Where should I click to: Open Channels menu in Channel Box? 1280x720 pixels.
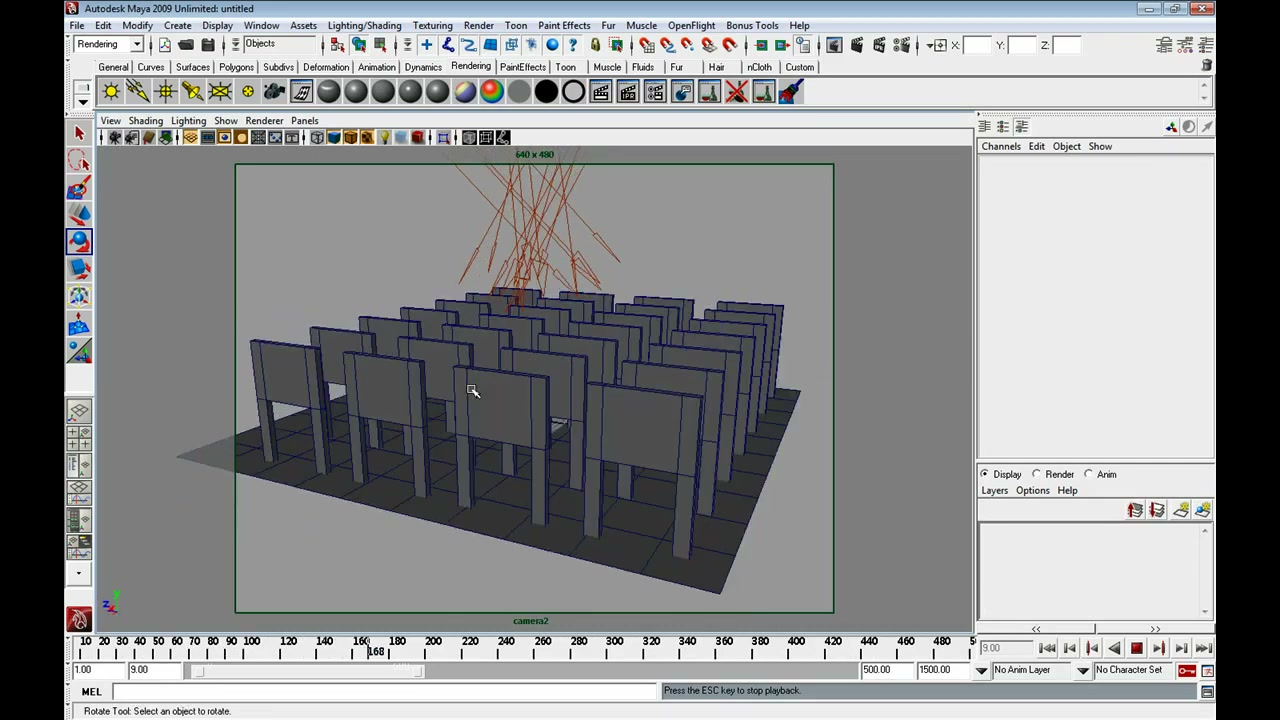pos(1001,146)
